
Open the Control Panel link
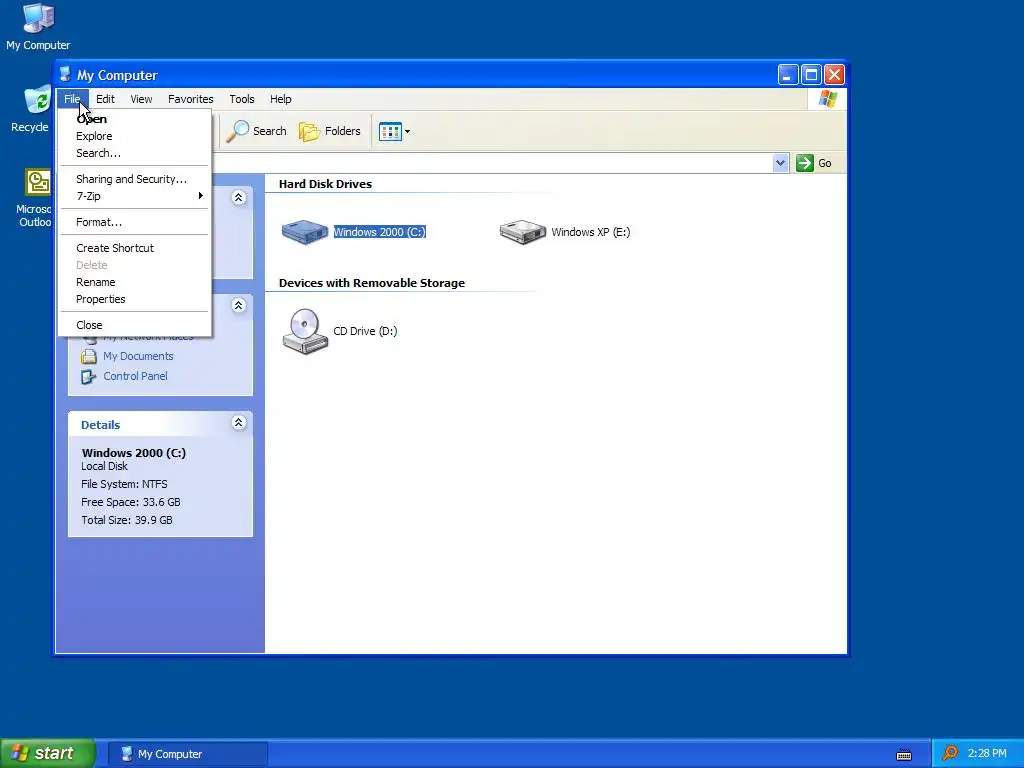tap(135, 377)
